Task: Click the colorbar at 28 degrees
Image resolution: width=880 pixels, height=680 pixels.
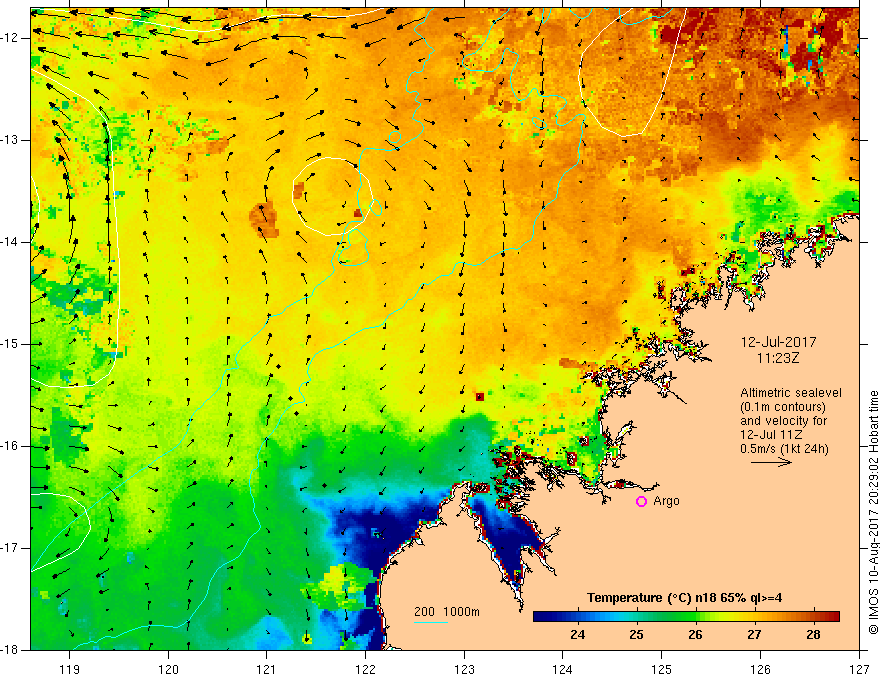Action: [813, 617]
